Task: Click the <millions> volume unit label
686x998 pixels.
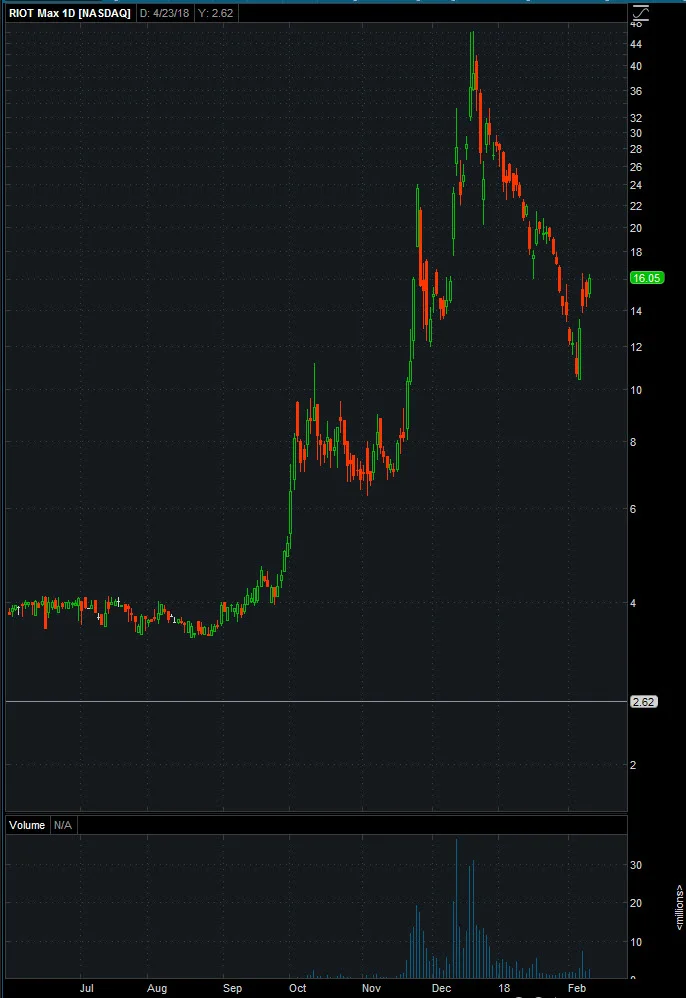Action: (x=679, y=907)
